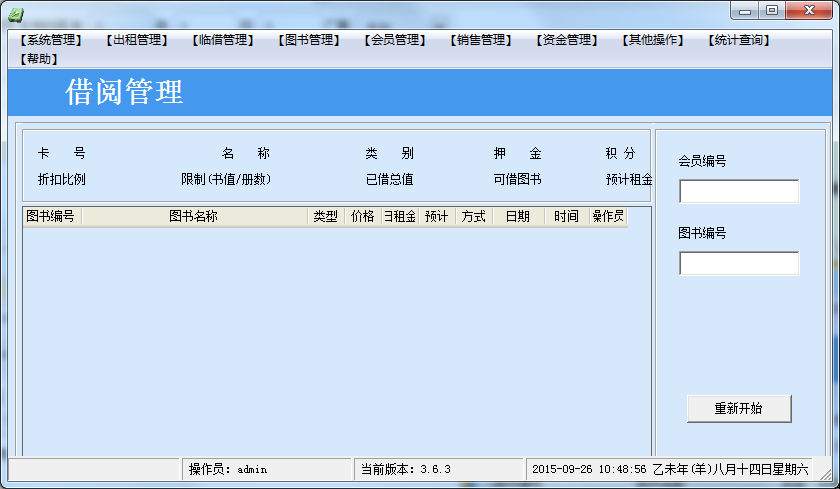This screenshot has height=489, width=840.
Task: Click the 会员编号 input field
Action: coord(739,192)
